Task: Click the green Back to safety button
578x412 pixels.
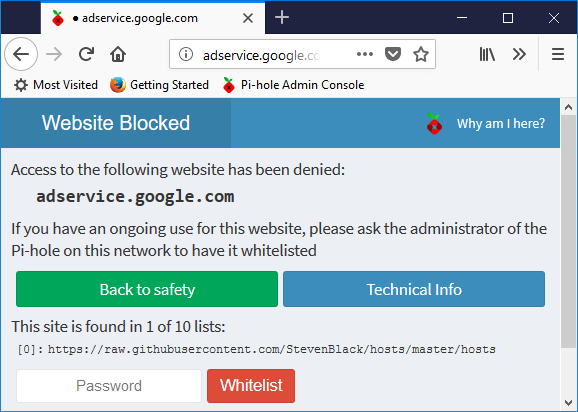Action: tap(147, 289)
